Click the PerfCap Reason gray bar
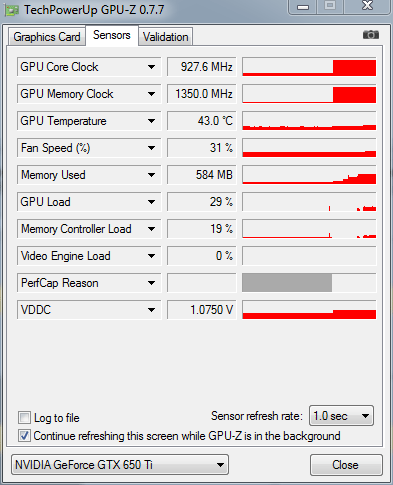The width and height of the screenshot is (393, 485). click(287, 283)
